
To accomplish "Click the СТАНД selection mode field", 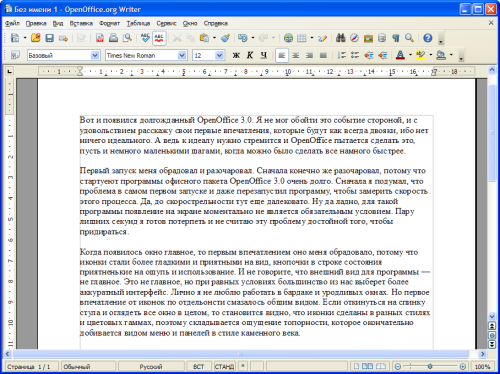I will (224, 367).
